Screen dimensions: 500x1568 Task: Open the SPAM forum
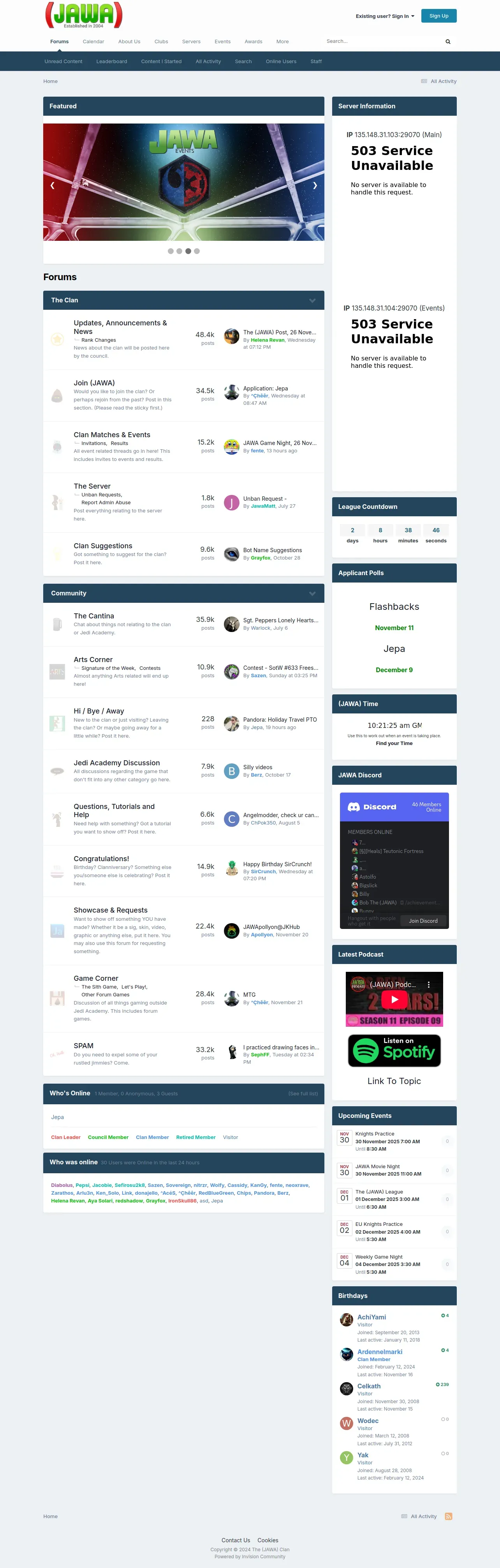pyautogui.click(x=83, y=1046)
